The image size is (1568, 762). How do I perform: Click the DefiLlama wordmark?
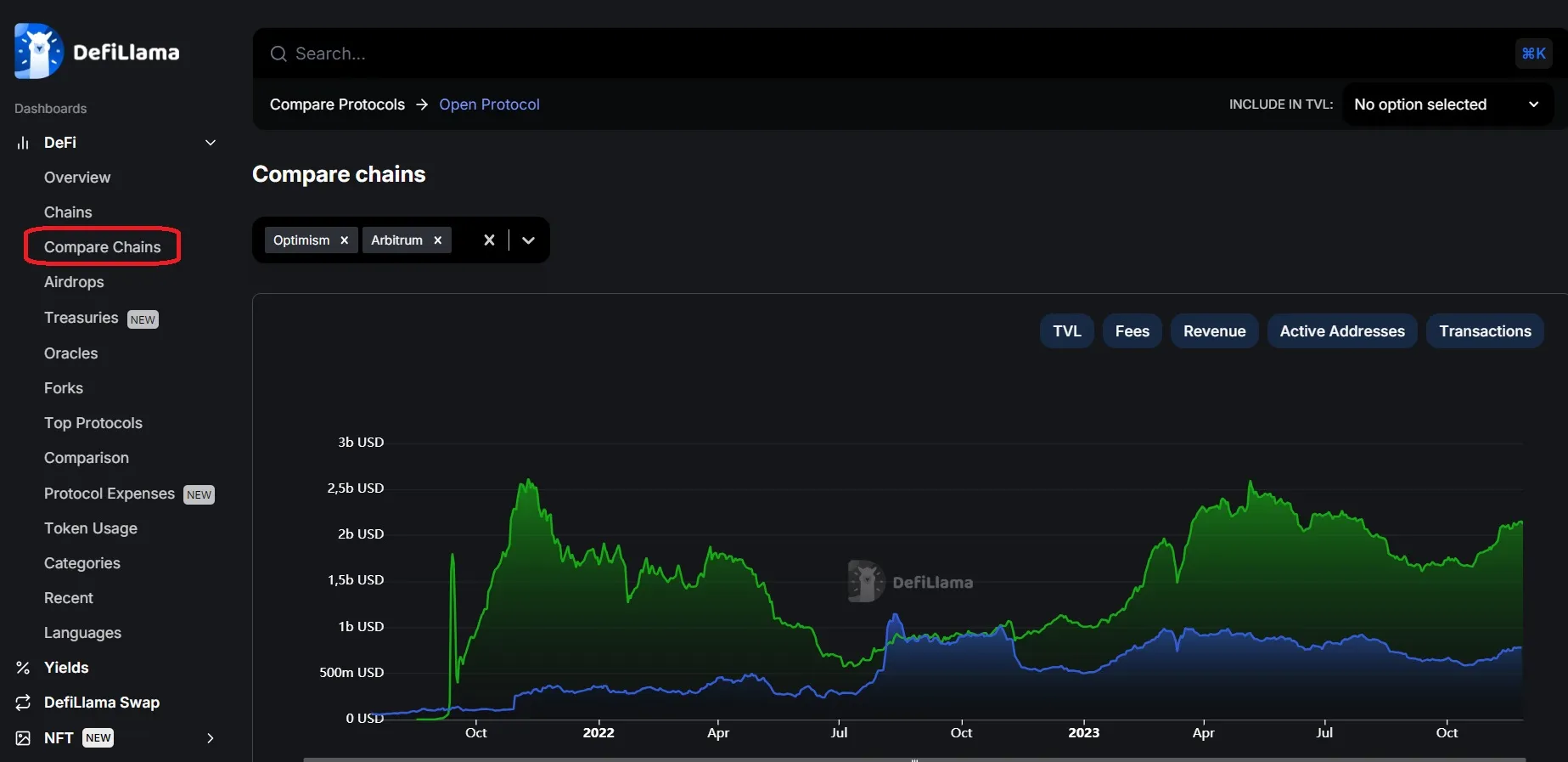click(x=126, y=53)
